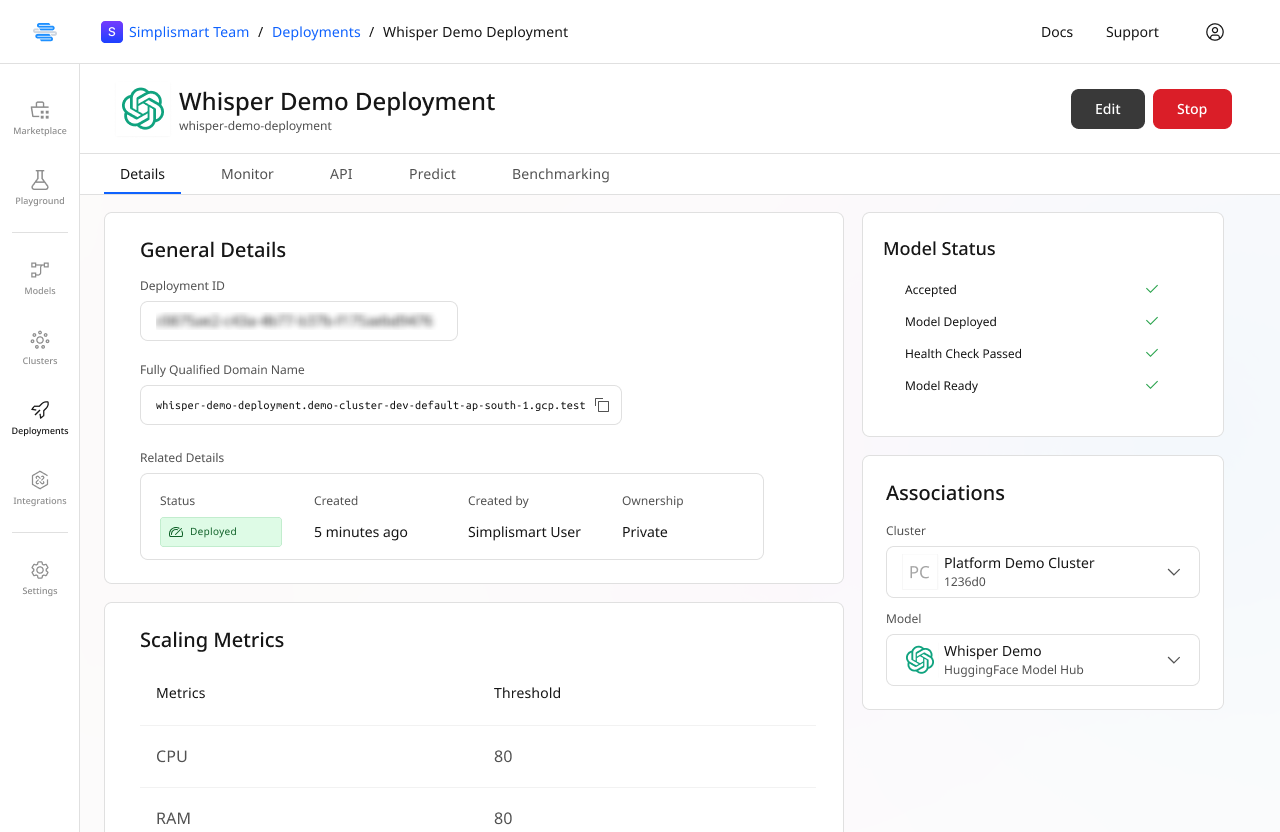Click the 'Health Check Passed' label
1280x832 pixels.
pyautogui.click(x=963, y=353)
